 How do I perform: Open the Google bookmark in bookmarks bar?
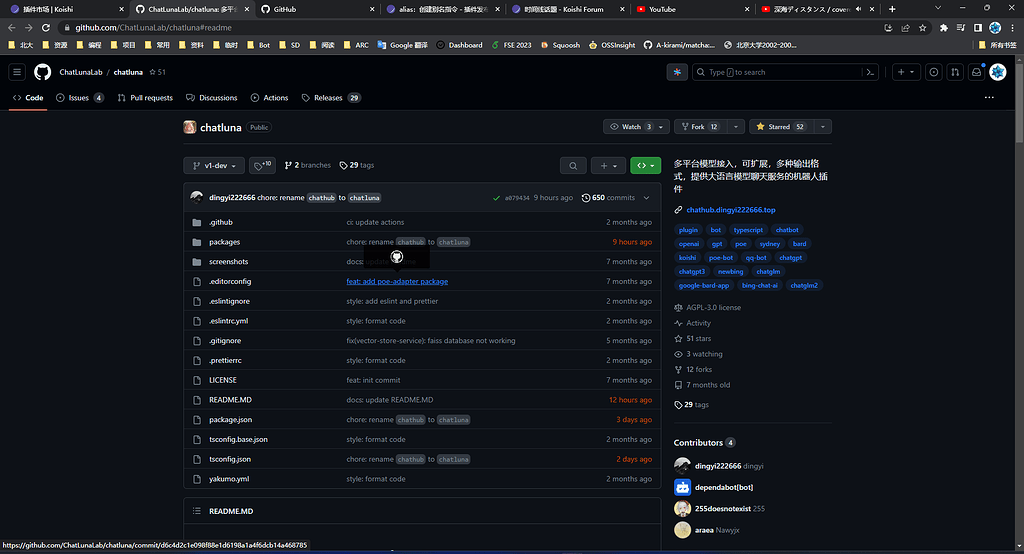pyautogui.click(x=403, y=45)
